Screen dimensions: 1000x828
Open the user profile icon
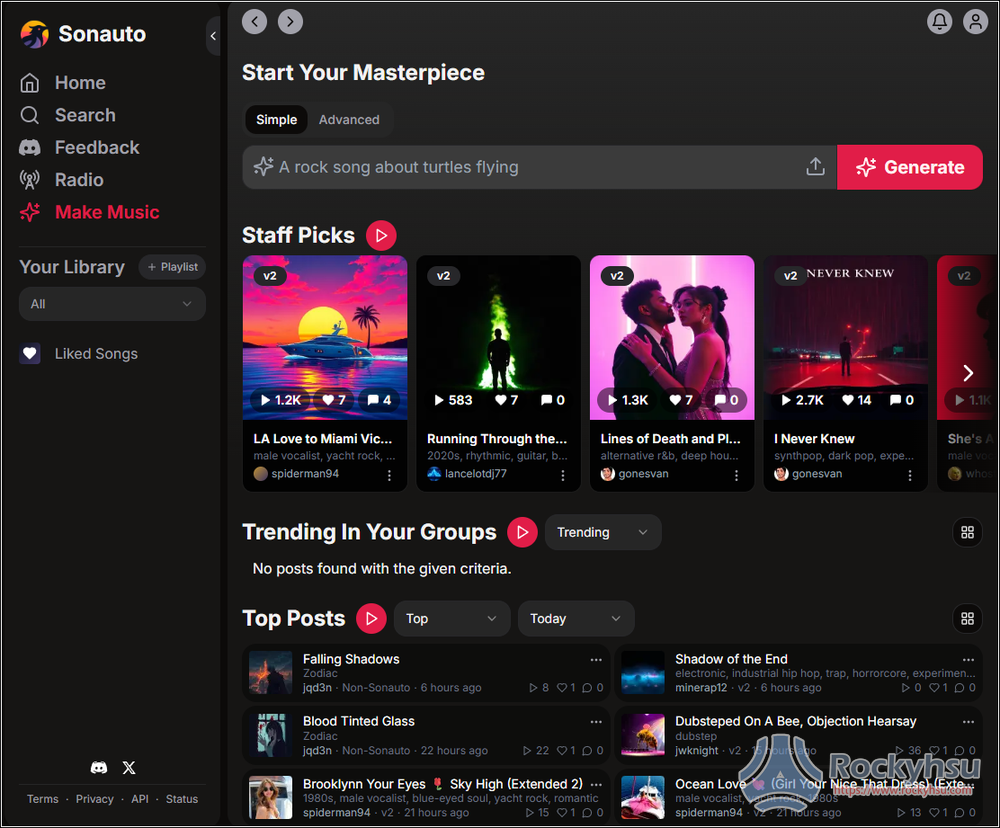pyautogui.click(x=975, y=22)
